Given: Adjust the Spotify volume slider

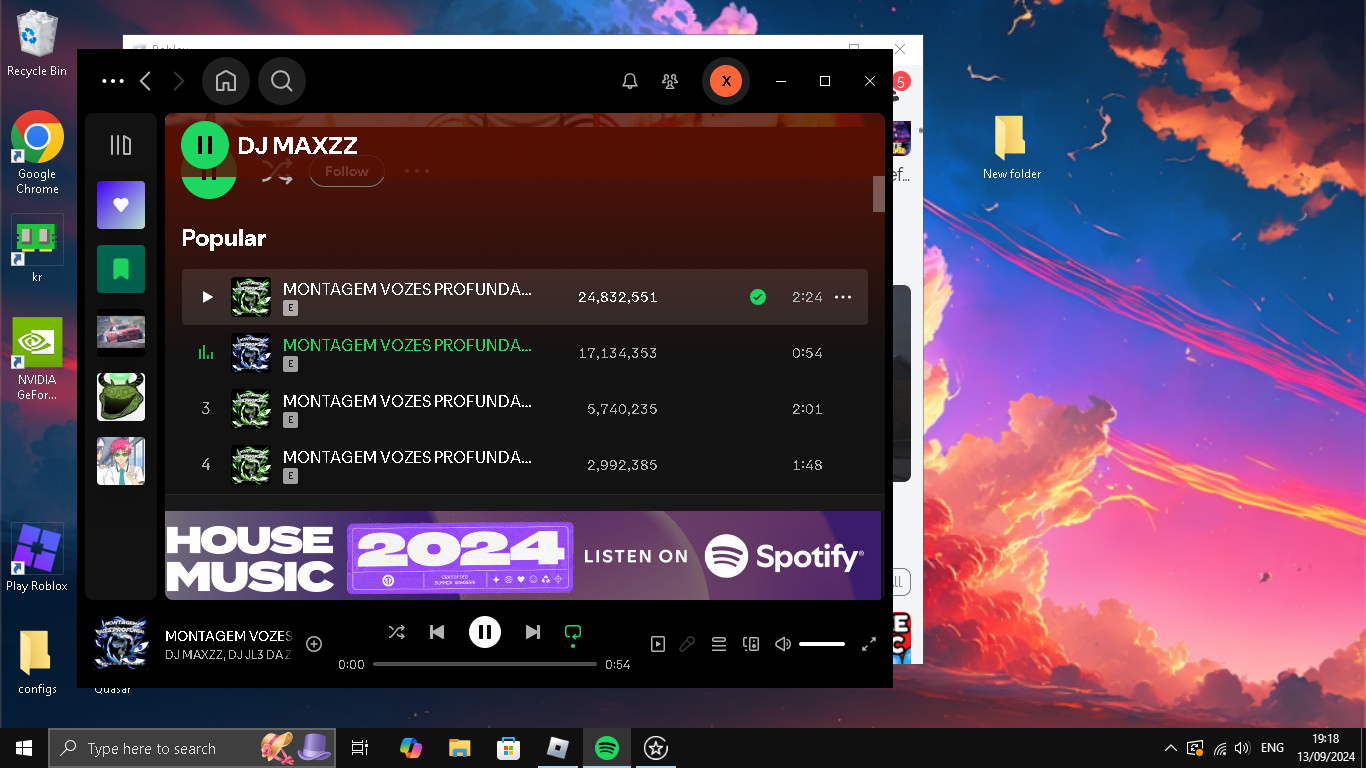Looking at the screenshot, I should (x=822, y=644).
